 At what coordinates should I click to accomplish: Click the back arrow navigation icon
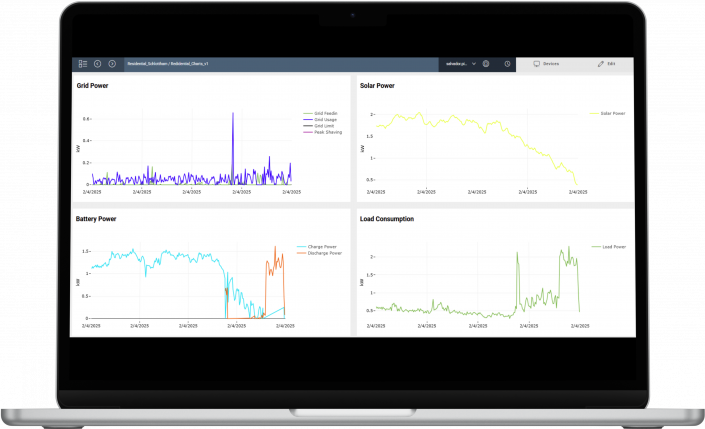(x=97, y=64)
